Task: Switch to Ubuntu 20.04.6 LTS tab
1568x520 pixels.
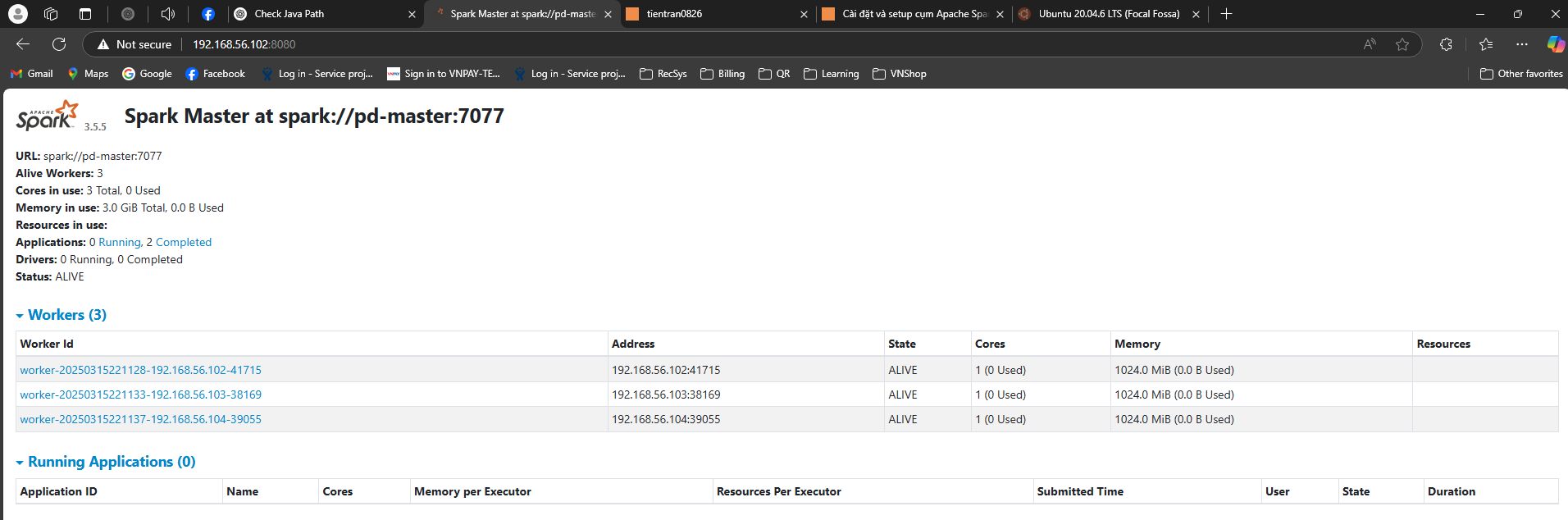Action: tap(1108, 14)
